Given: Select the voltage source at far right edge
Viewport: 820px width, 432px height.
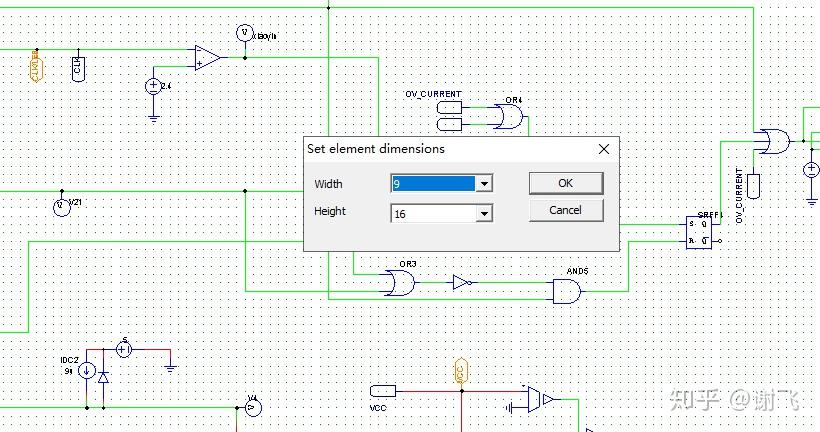Looking at the screenshot, I should click(x=812, y=169).
